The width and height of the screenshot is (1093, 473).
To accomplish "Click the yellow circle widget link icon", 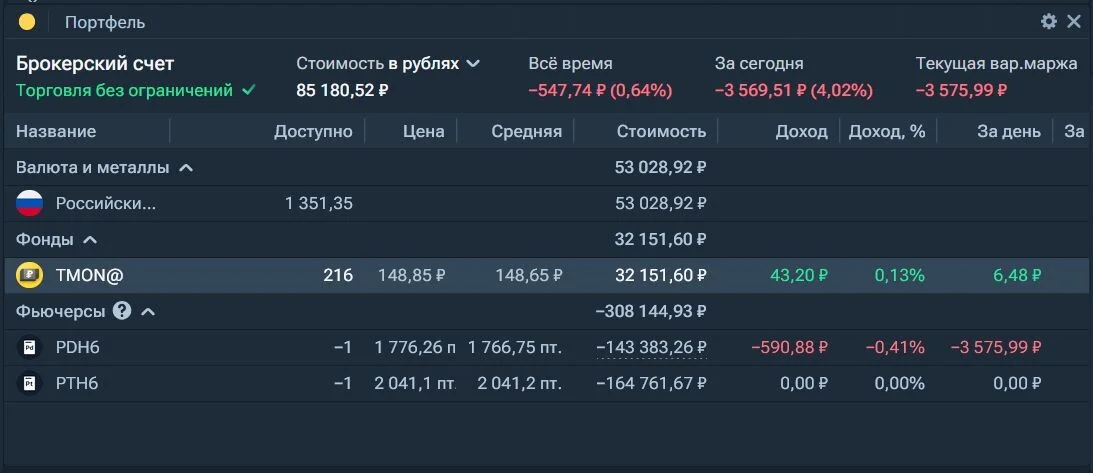I will coord(27,22).
